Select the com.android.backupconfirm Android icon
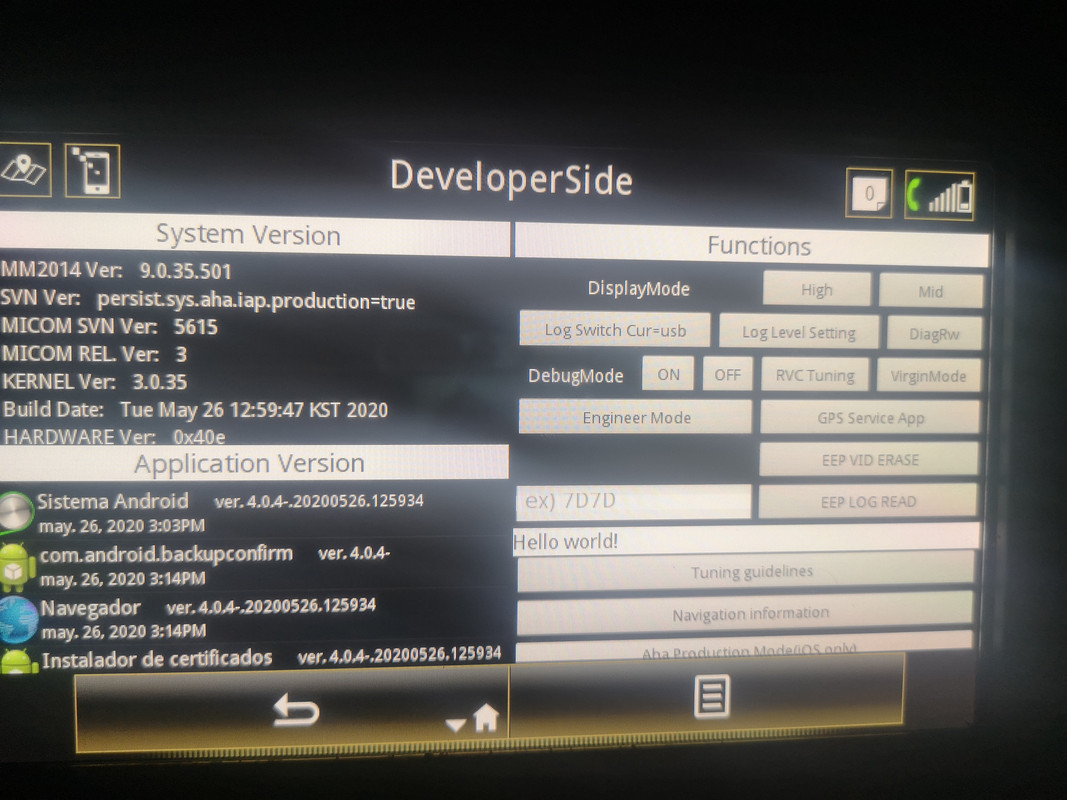 click(17, 567)
